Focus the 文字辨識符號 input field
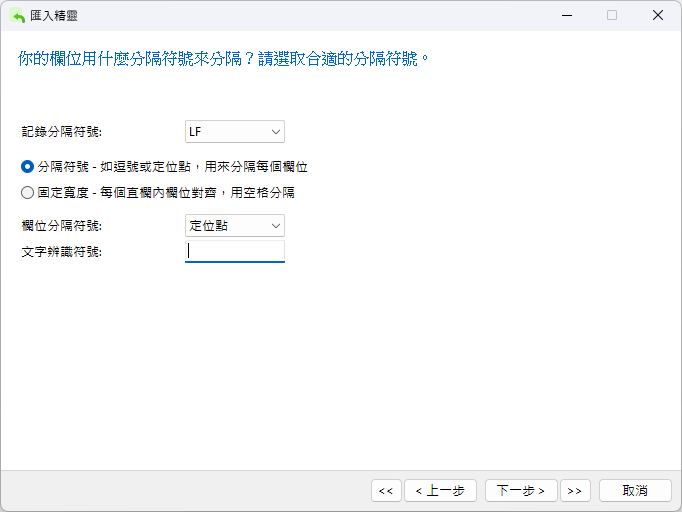Screen dimensions: 682x512 pyautogui.click(x=235, y=251)
